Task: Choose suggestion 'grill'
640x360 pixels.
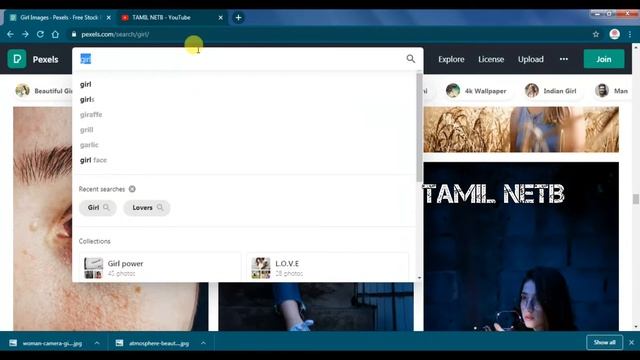Action: [x=87, y=130]
